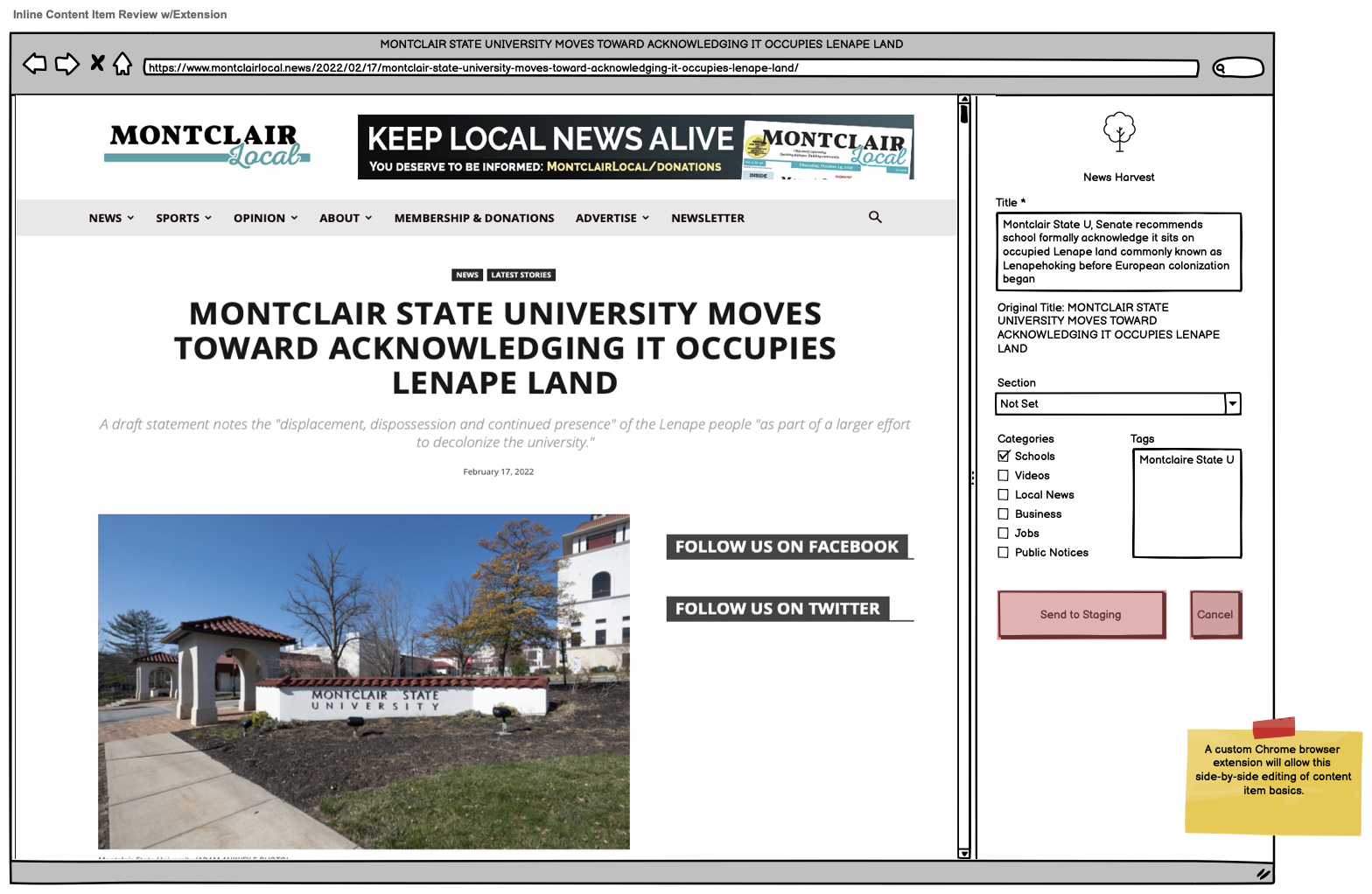
Task: Go to browser home icon
Action: tap(122, 64)
